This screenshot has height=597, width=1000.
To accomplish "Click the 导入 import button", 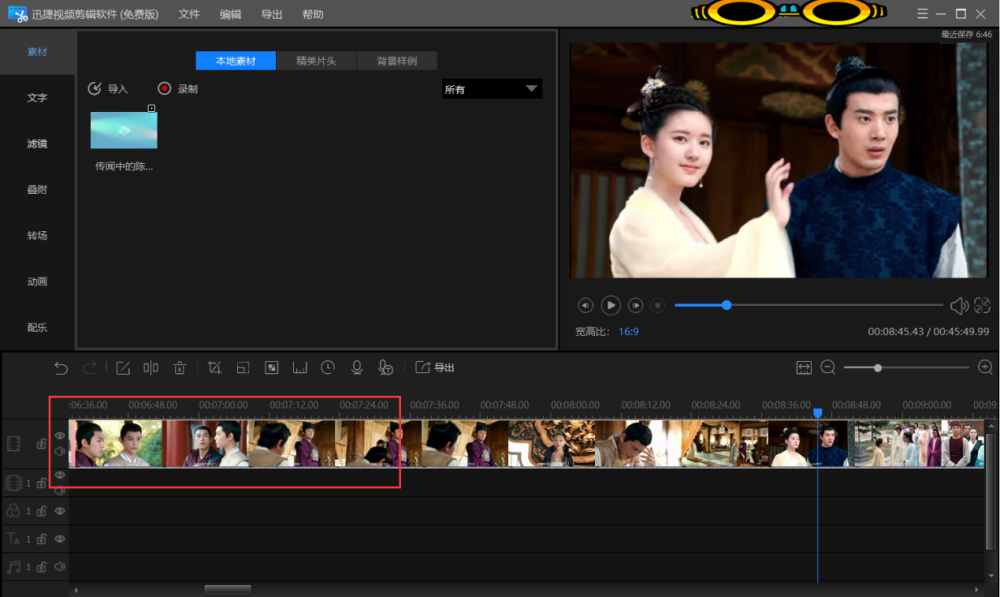I will tap(108, 89).
